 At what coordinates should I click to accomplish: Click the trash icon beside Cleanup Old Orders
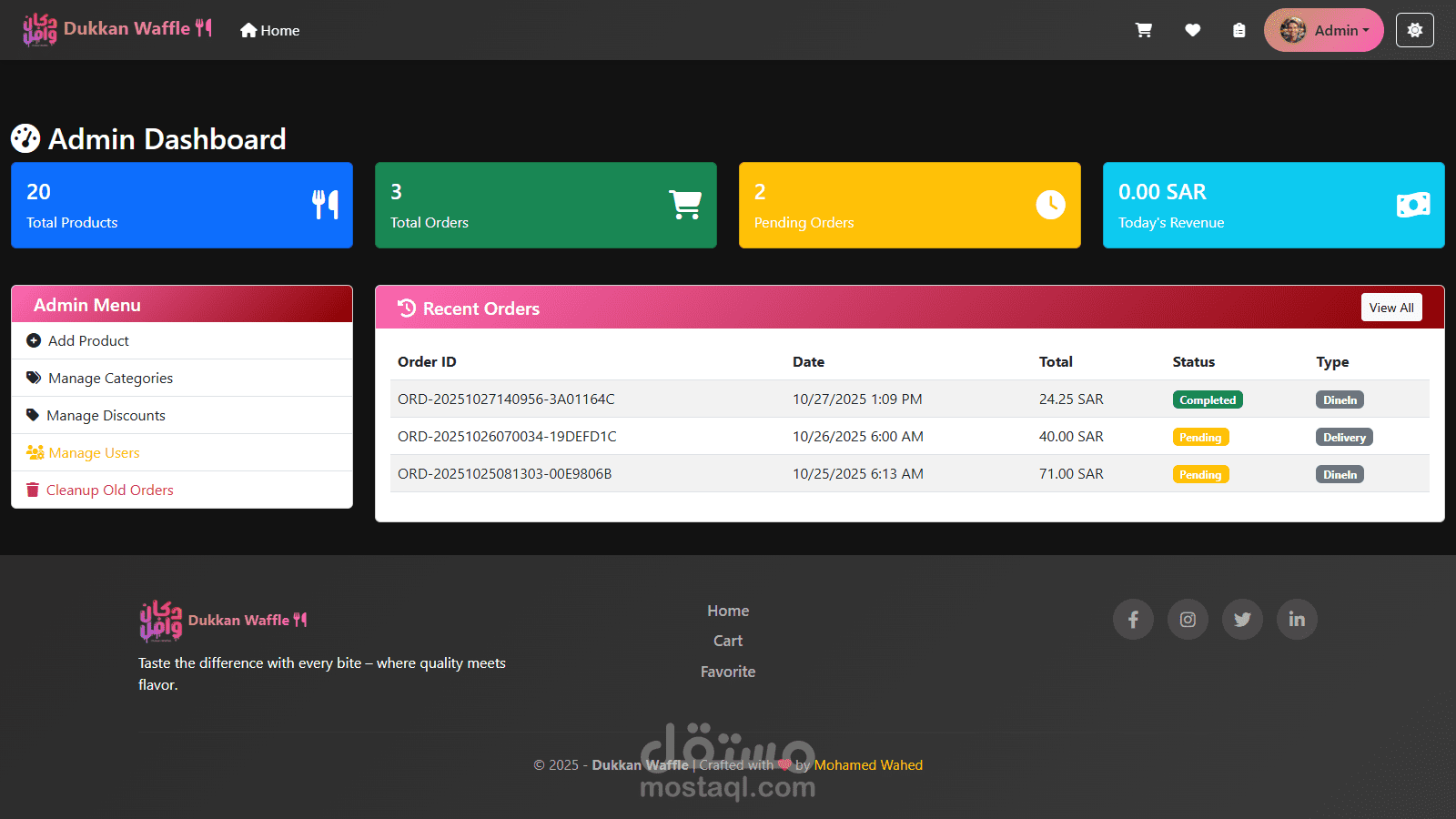click(33, 490)
